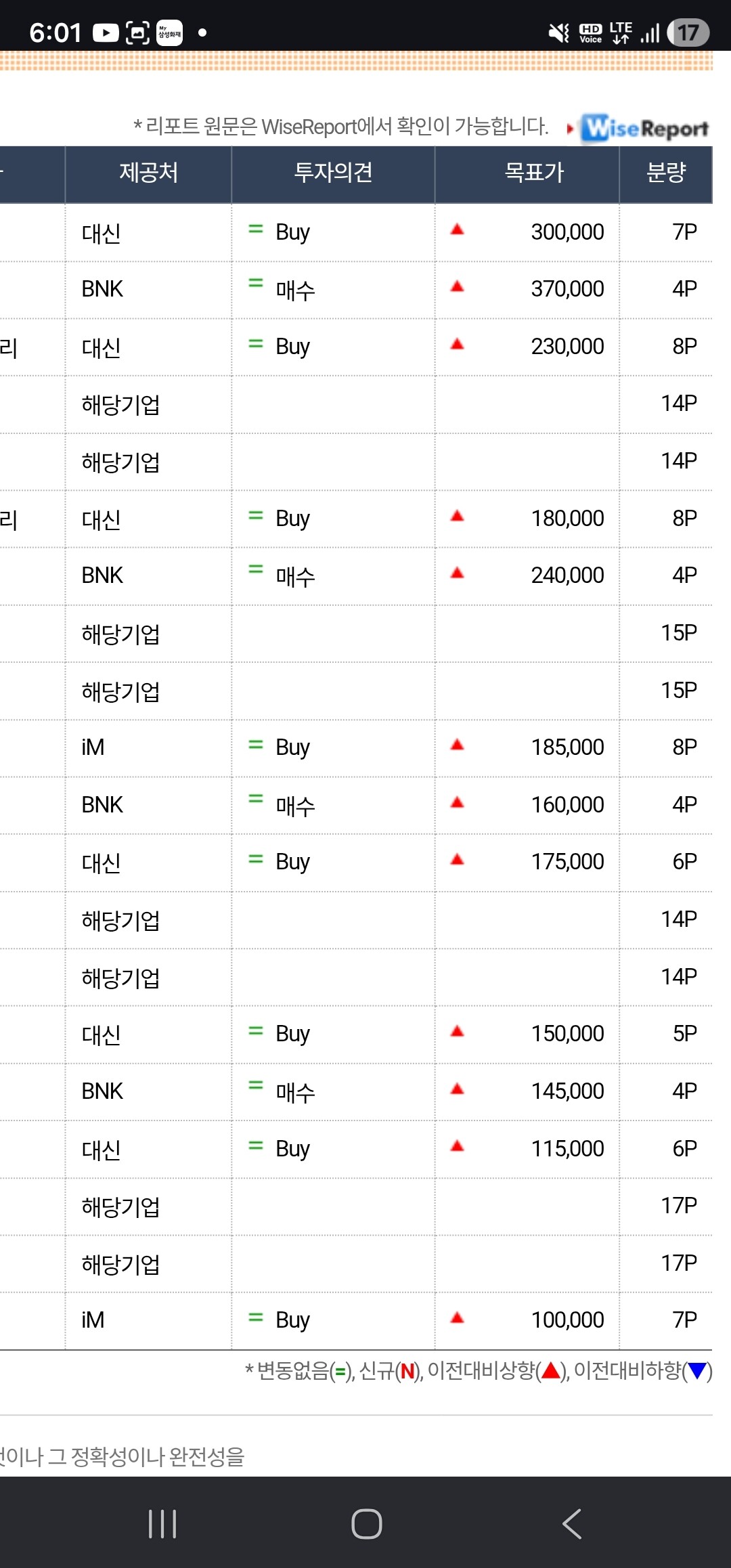Tap the muted sound status icon

tap(559, 32)
